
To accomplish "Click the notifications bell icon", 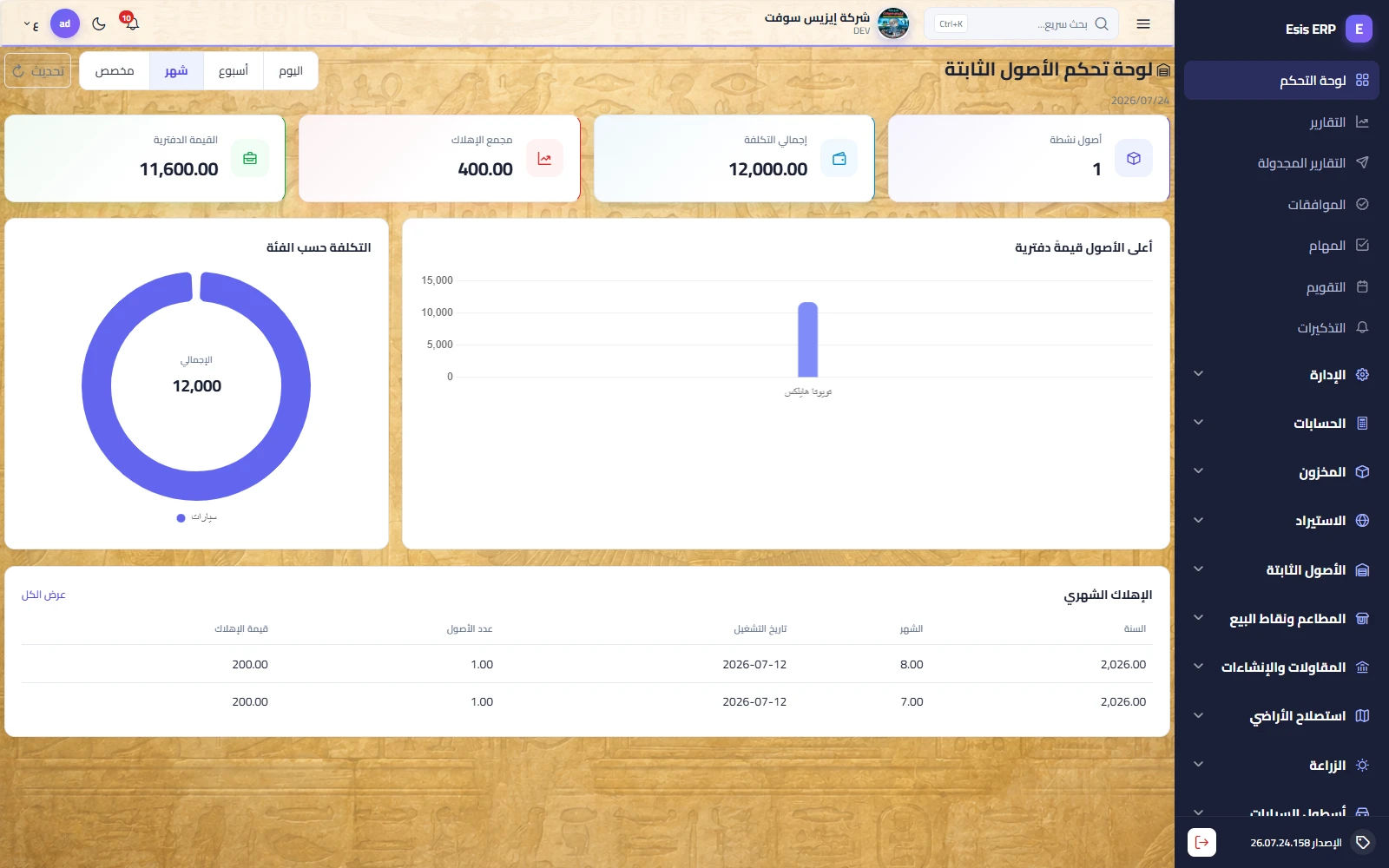I will click(132, 23).
